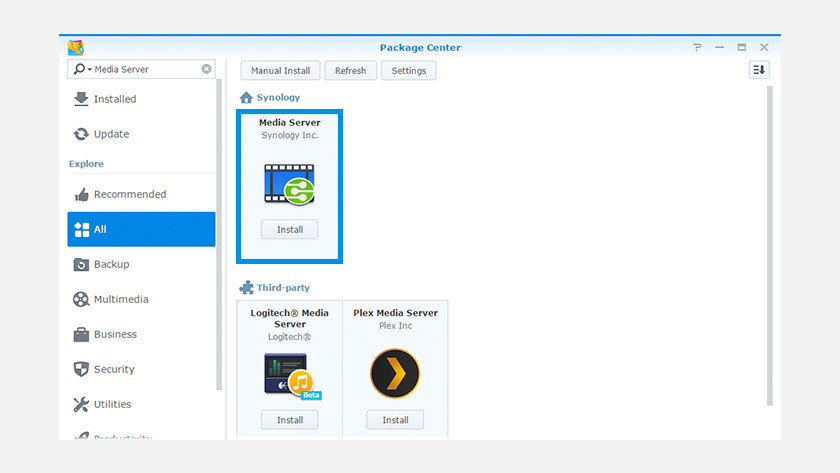Install Logitech Media Server
840x473 pixels.
[289, 420]
